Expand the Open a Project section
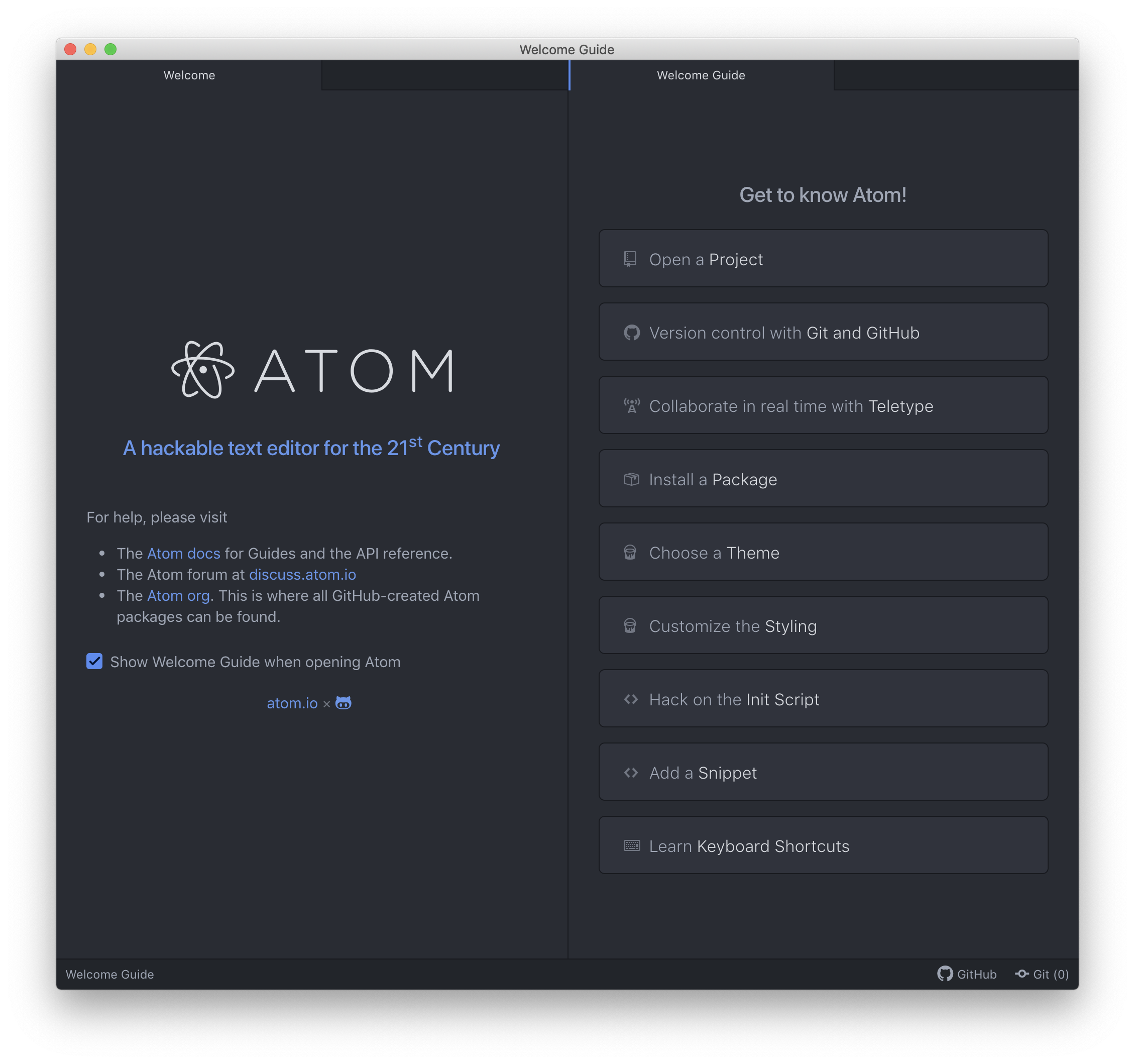The image size is (1135, 1064). click(823, 259)
